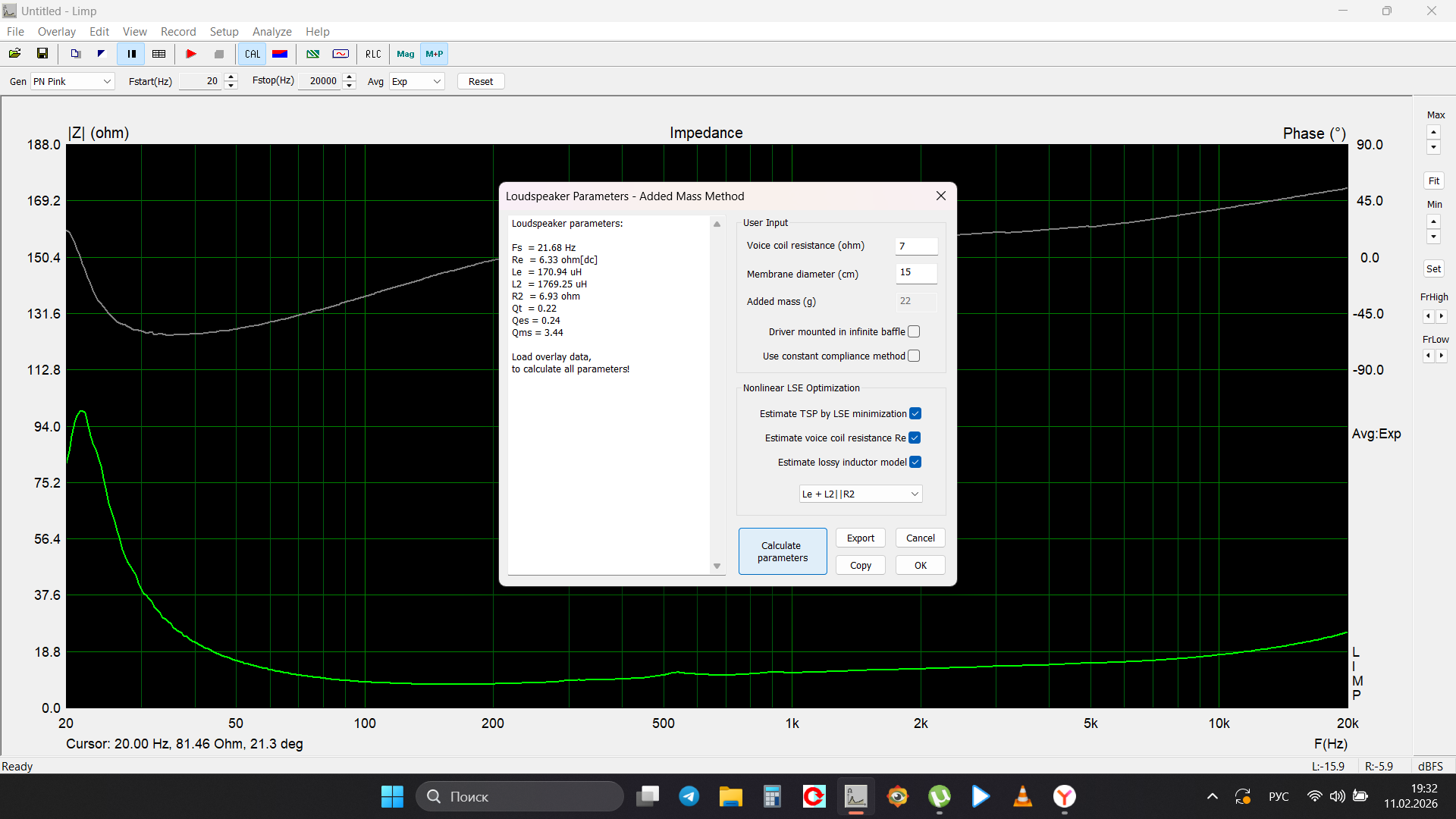This screenshot has height=819, width=1456.
Task: Open the Help menu
Action: tap(318, 31)
